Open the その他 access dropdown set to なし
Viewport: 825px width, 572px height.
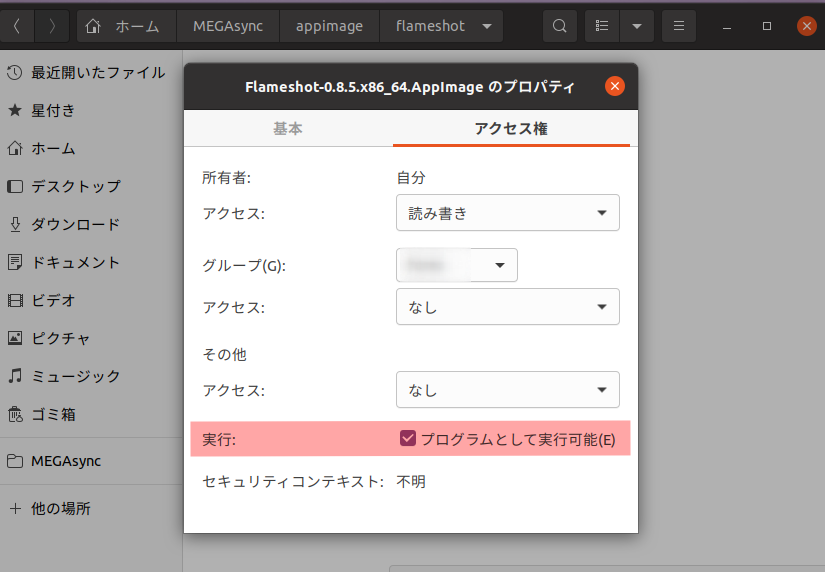coord(508,390)
